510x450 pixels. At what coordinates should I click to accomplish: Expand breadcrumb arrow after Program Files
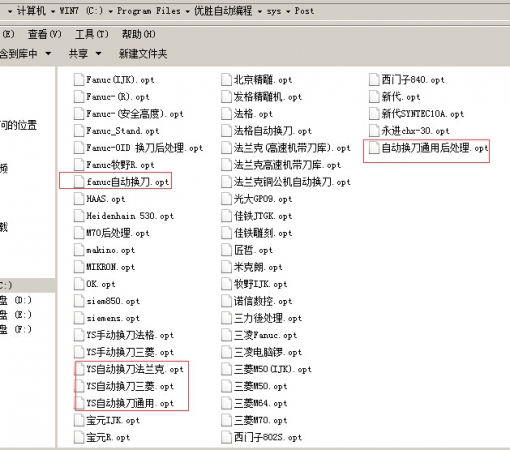tap(187, 11)
